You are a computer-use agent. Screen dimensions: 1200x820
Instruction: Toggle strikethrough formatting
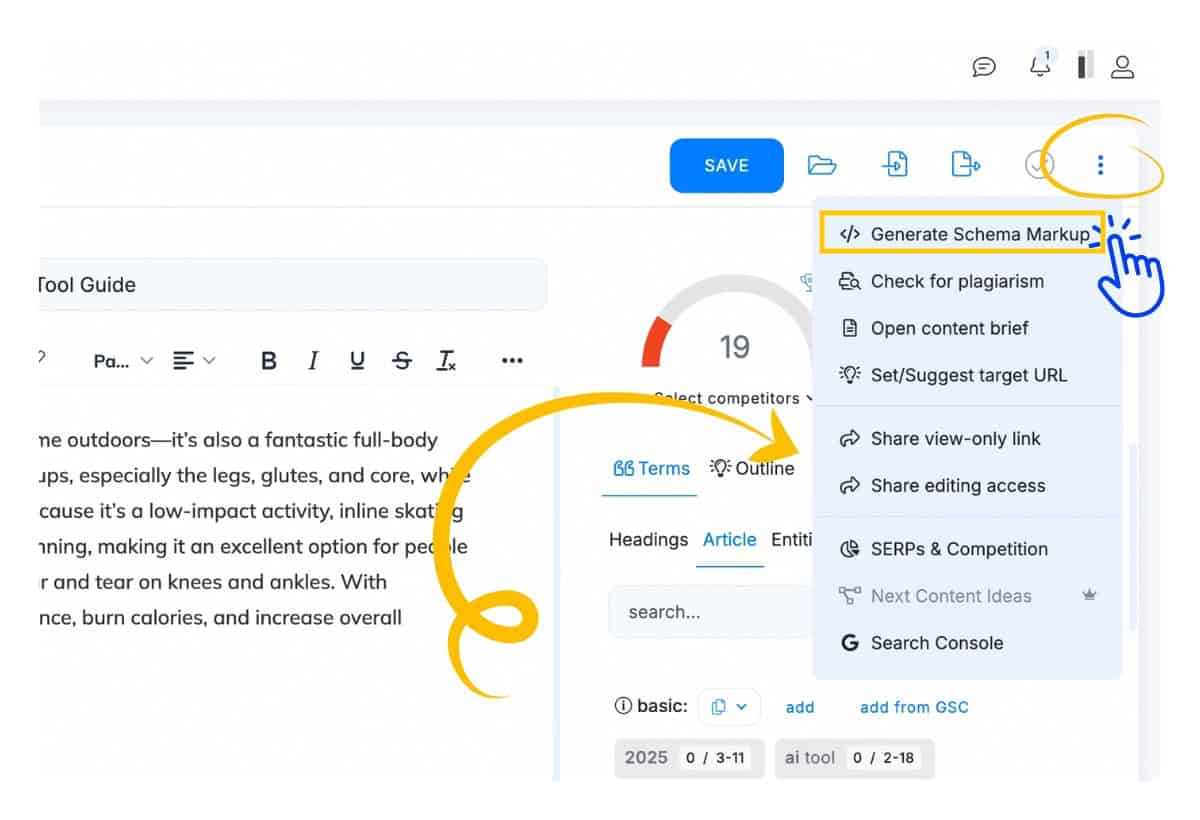click(x=402, y=360)
